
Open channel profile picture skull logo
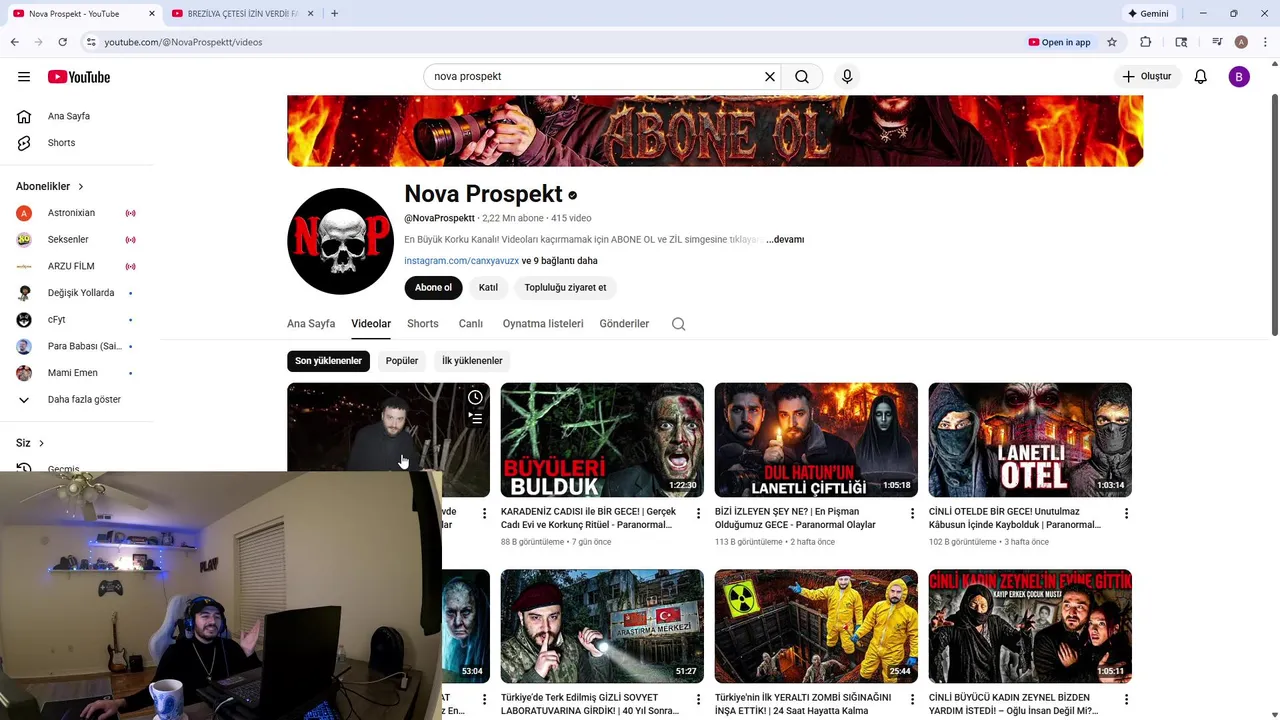click(340, 241)
